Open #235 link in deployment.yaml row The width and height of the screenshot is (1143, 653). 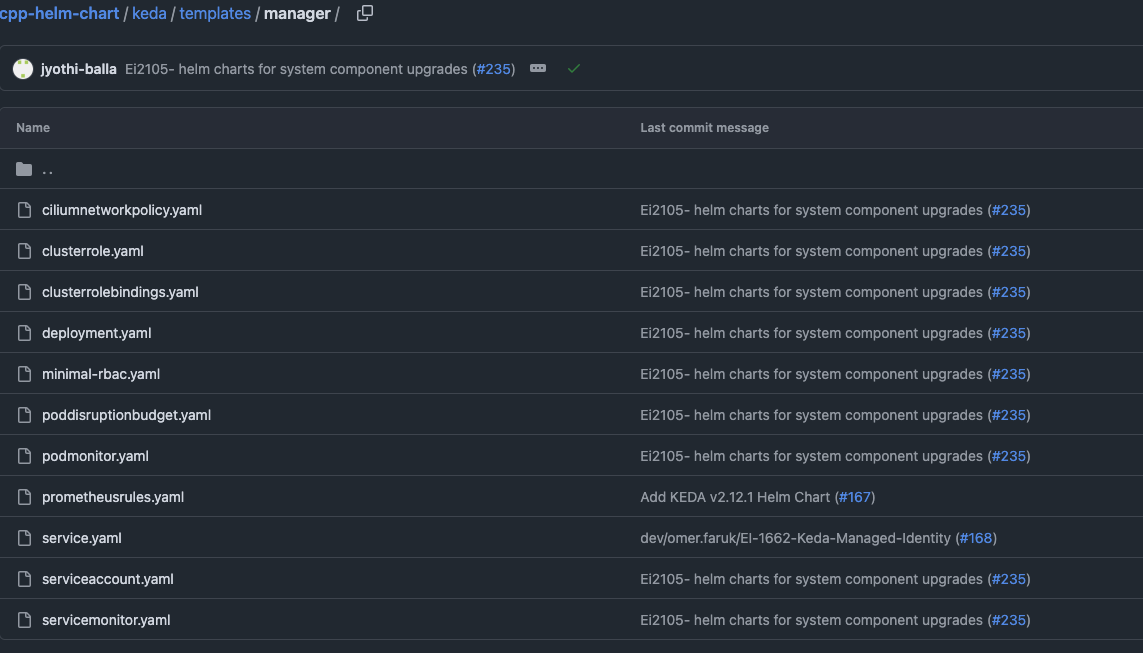[1009, 333]
